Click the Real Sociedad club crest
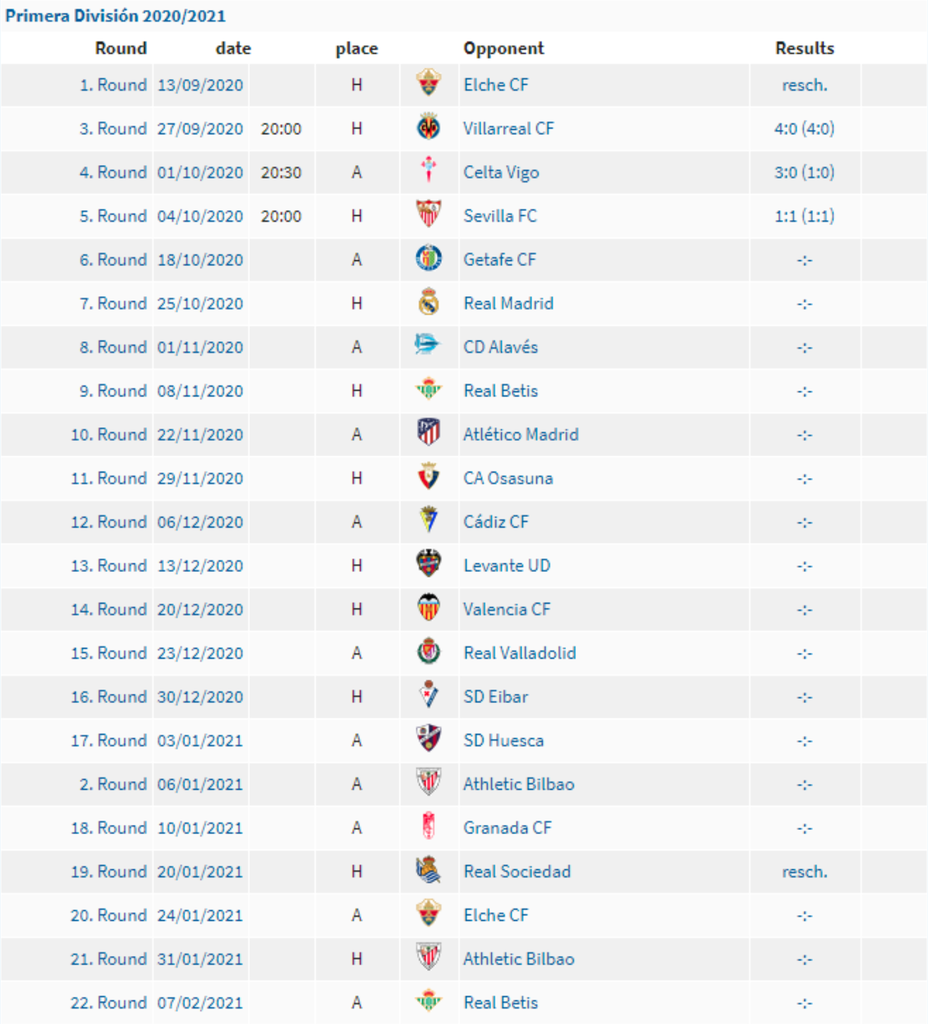This screenshot has height=1024, width=928. tap(429, 871)
